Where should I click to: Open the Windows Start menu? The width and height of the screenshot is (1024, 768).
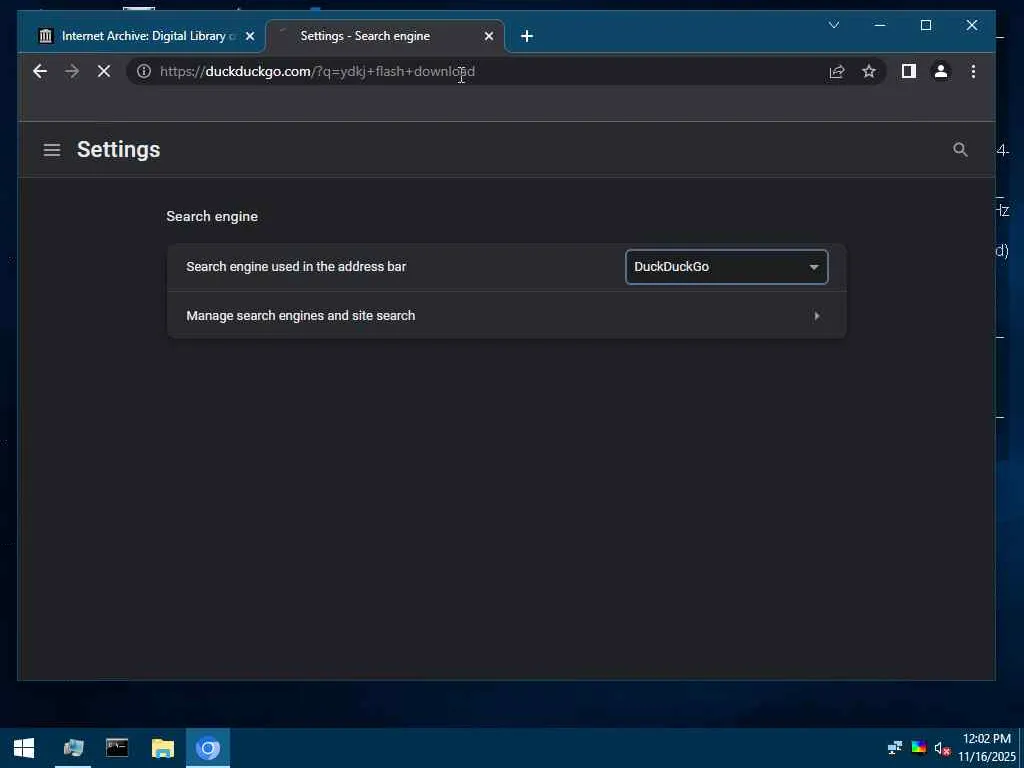[x=24, y=748]
